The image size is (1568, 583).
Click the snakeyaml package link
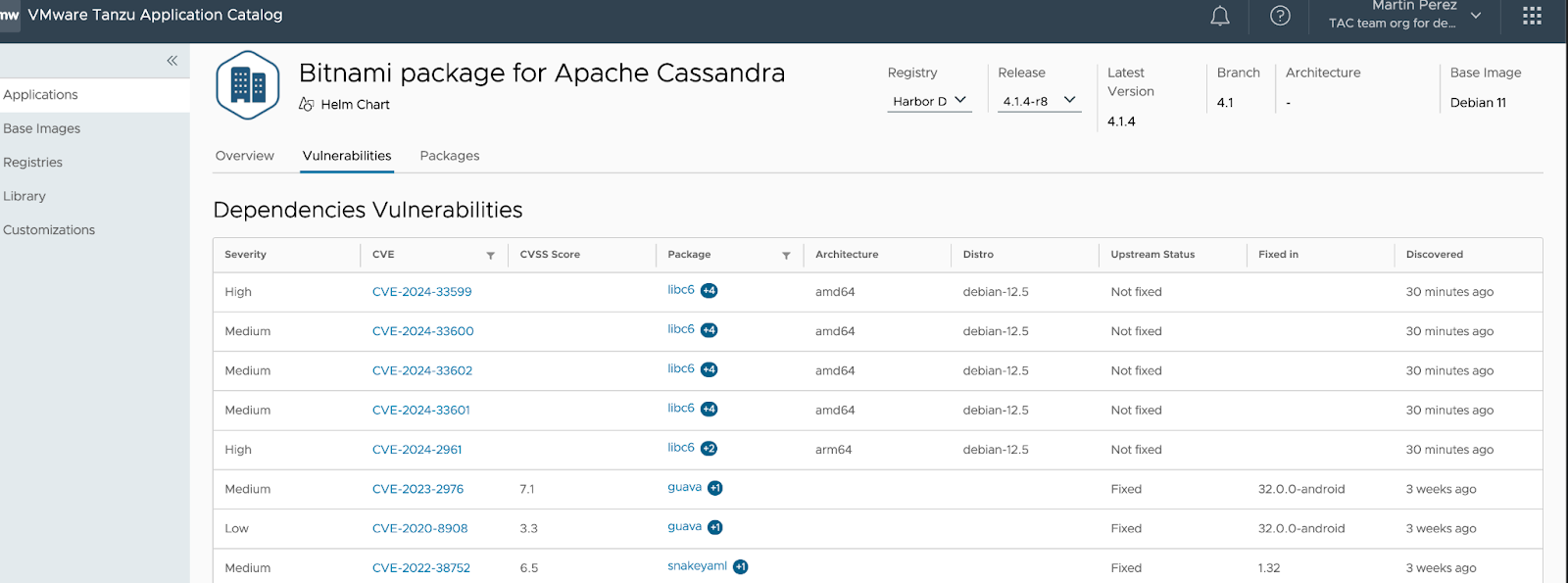(697, 566)
